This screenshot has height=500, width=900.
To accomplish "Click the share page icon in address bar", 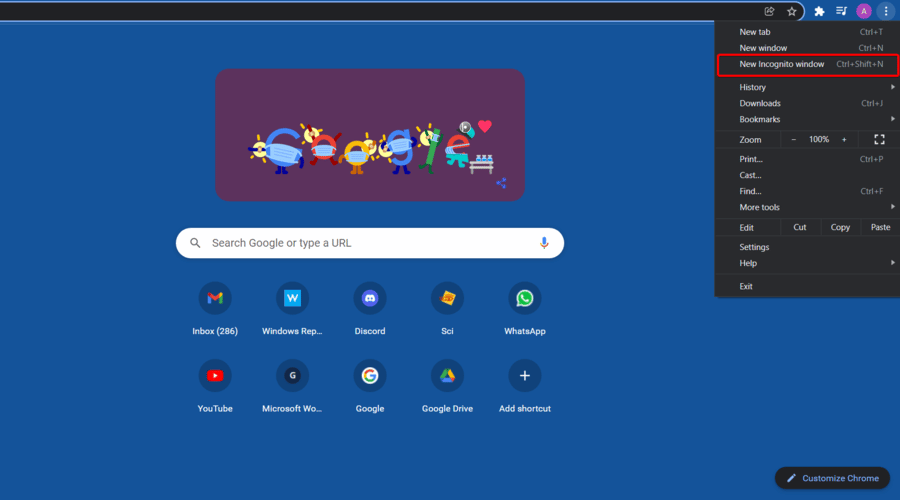I will 769,11.
